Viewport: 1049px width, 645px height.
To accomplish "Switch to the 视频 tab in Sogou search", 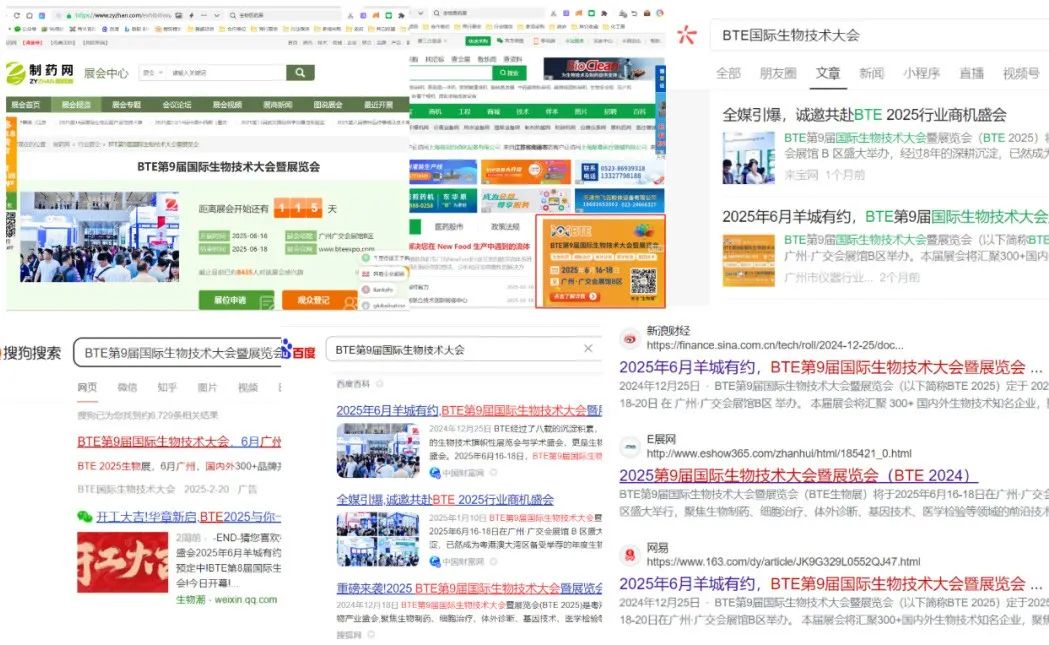I will click(248, 387).
